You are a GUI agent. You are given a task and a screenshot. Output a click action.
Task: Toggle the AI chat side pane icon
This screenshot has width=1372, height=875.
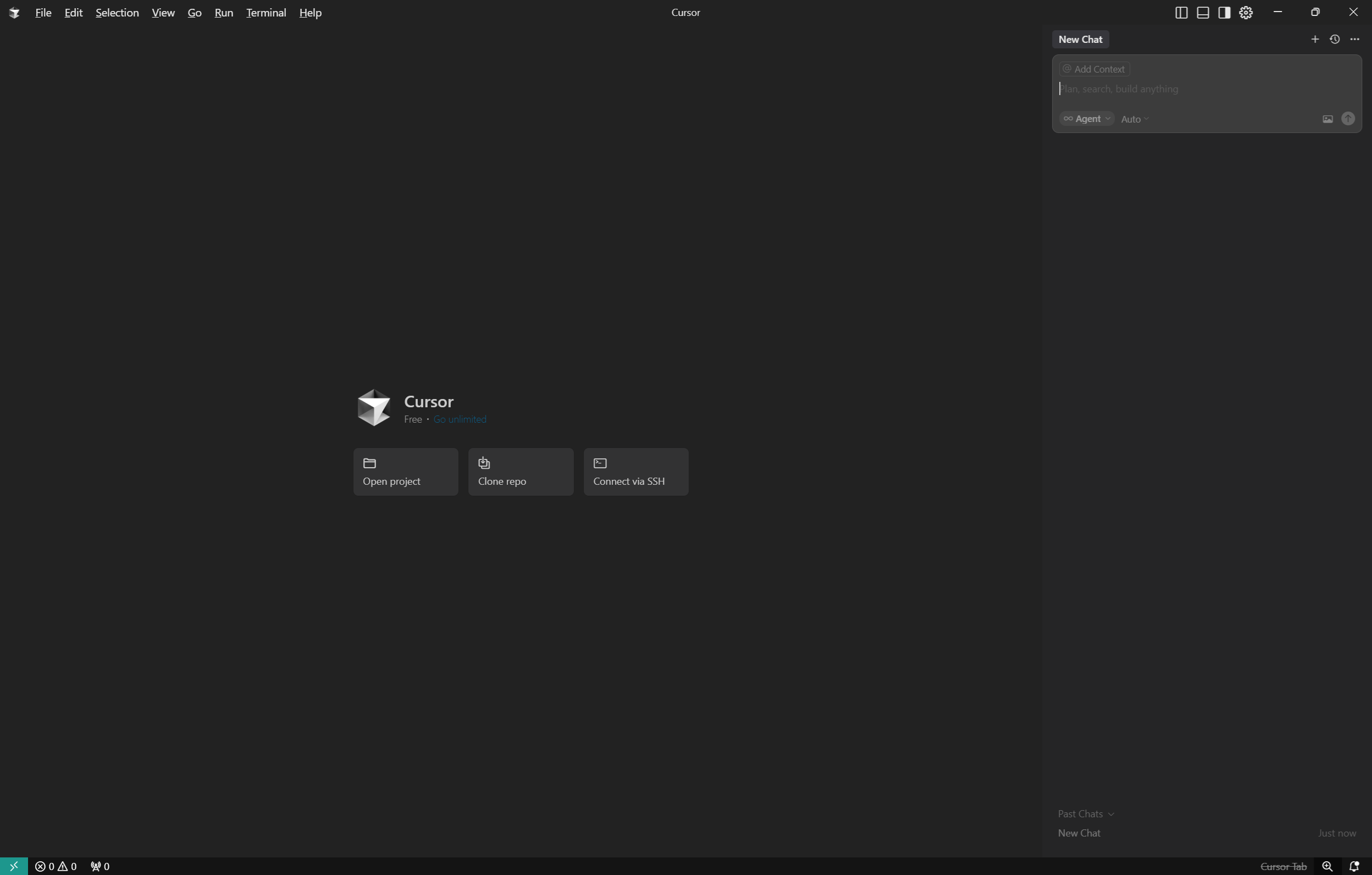pos(1225,13)
